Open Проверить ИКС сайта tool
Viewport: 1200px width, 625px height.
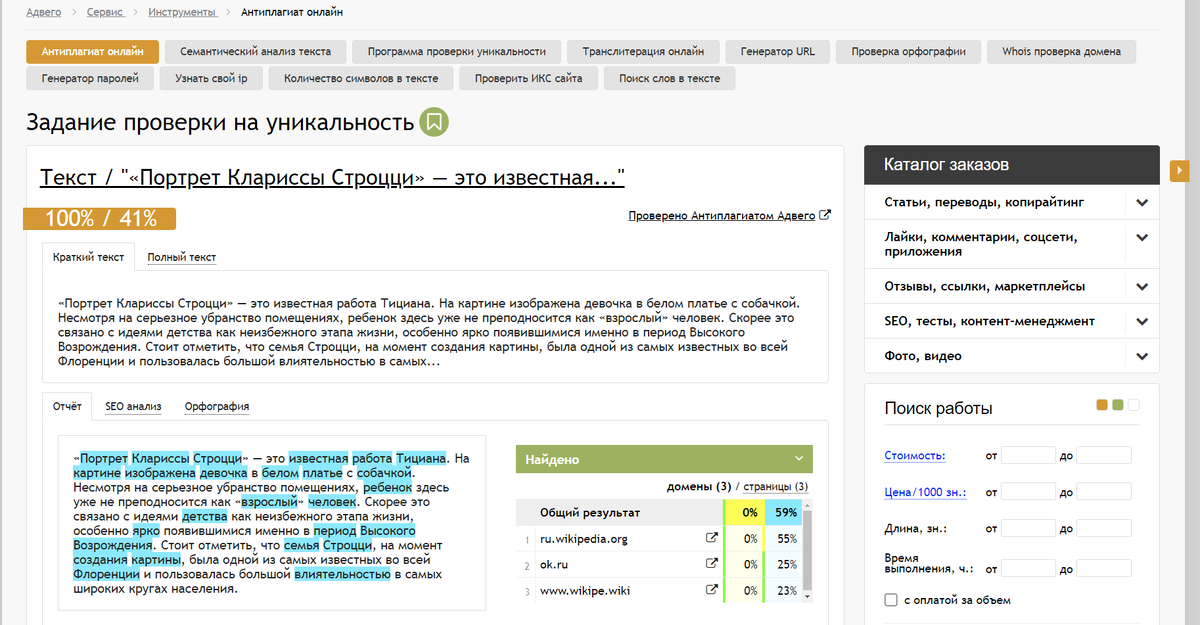click(x=529, y=78)
